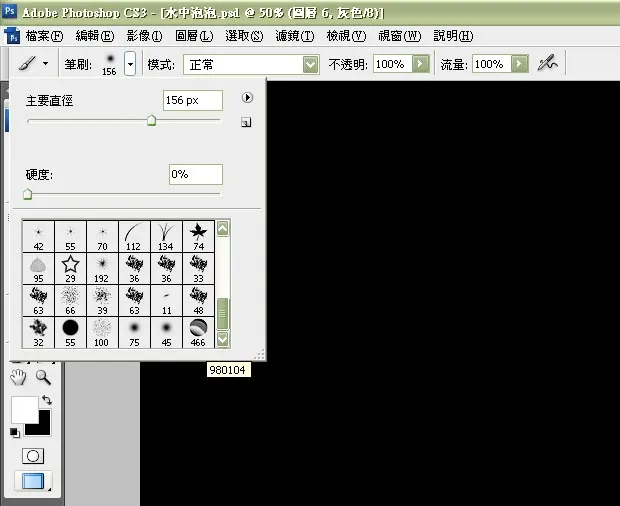
Task: Open the 影像(I) menu
Action: pos(144,36)
